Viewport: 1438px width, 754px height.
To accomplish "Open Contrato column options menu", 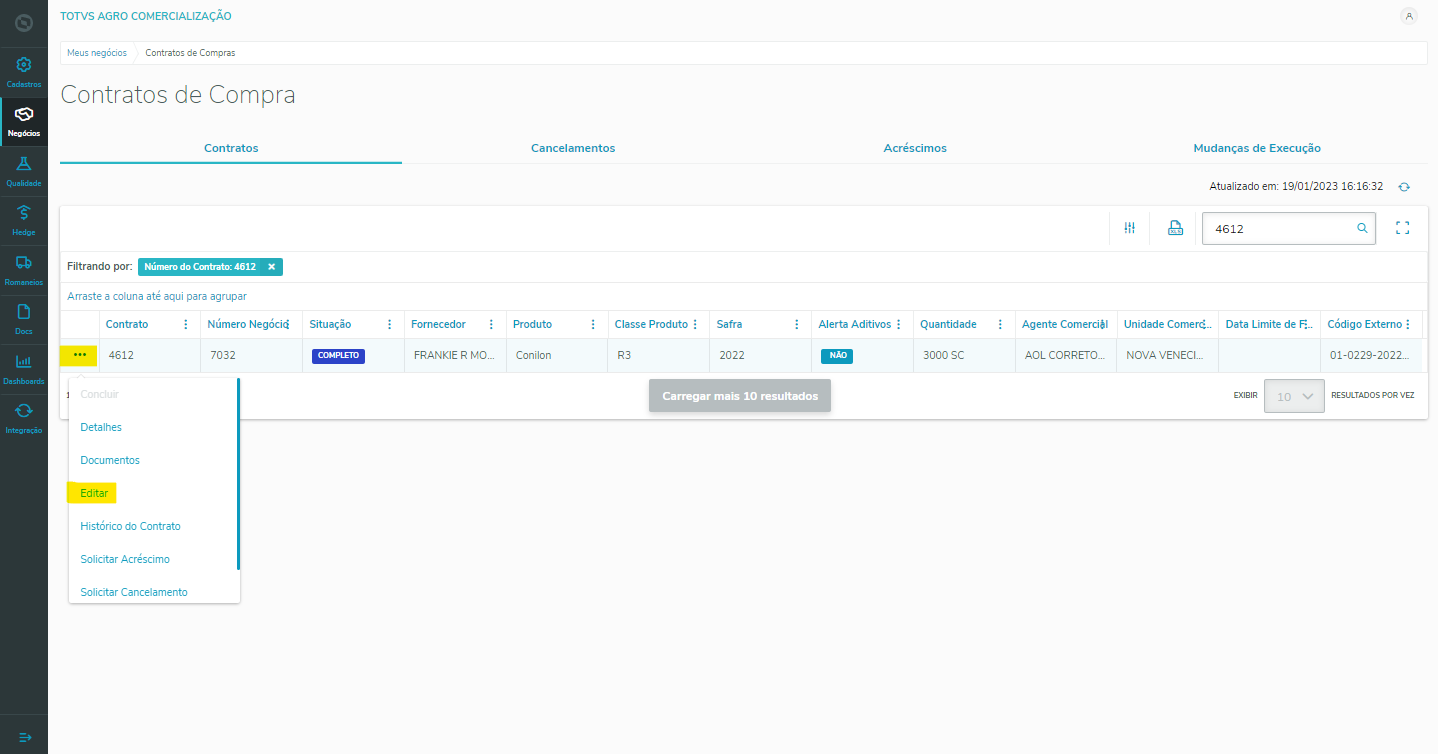I will pos(186,324).
